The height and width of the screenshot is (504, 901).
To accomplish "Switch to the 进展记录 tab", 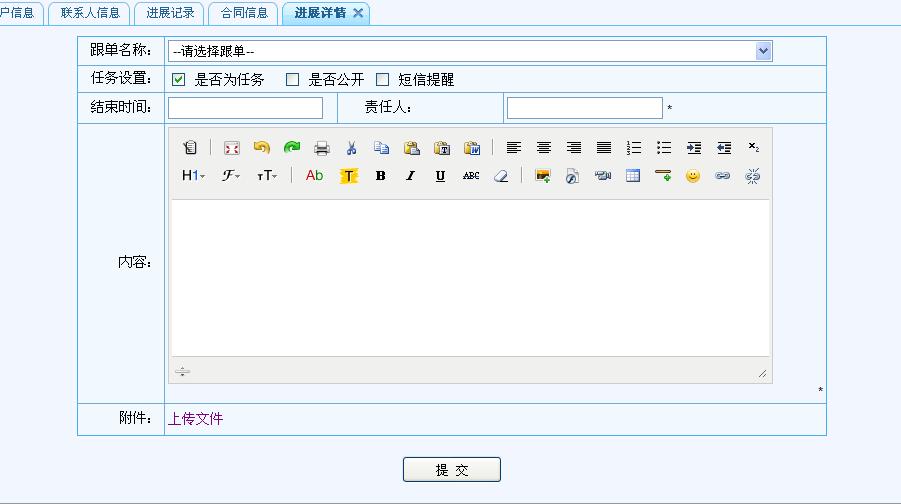I will [x=170, y=13].
